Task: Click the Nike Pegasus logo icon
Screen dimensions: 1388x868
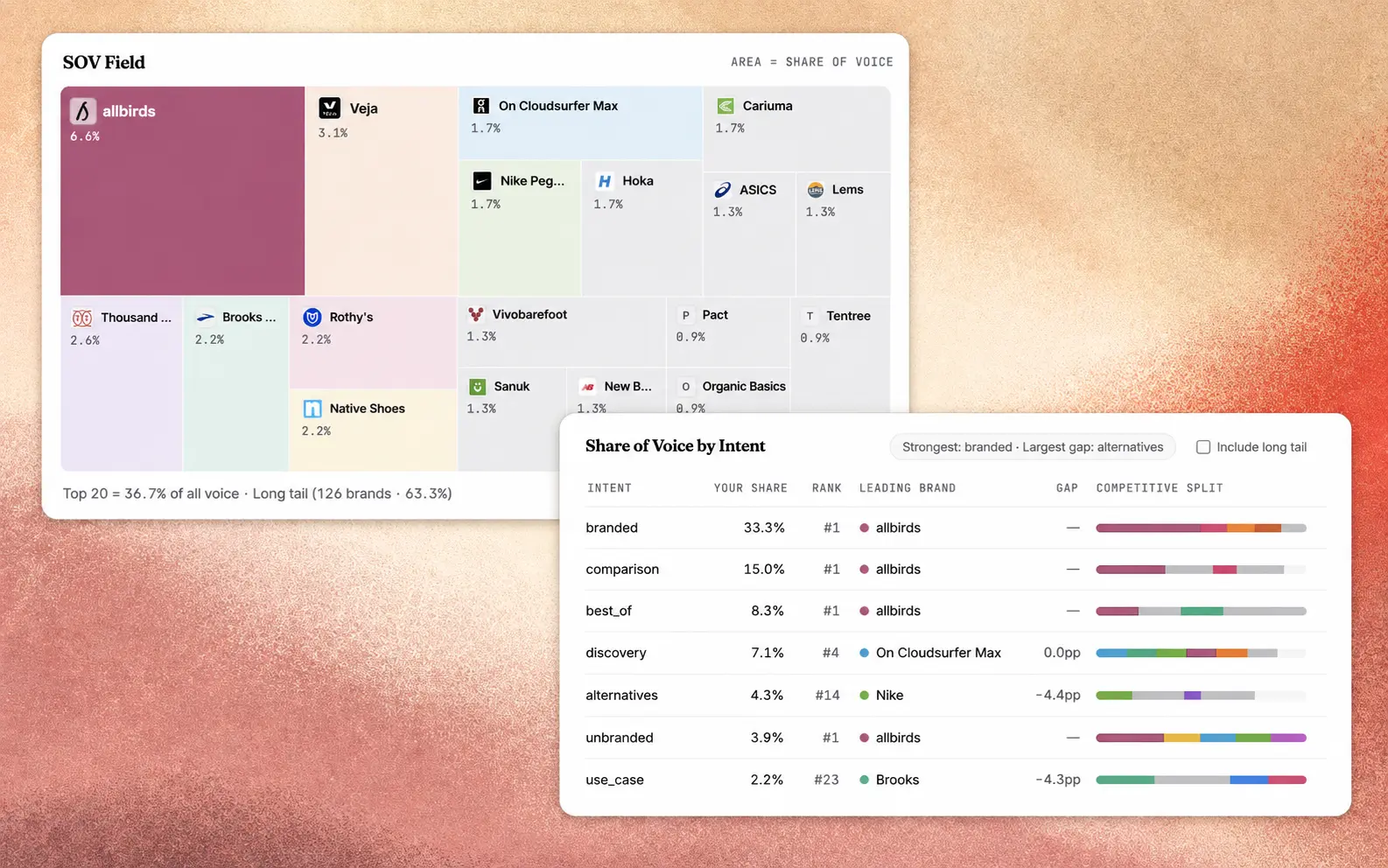Action: point(482,181)
